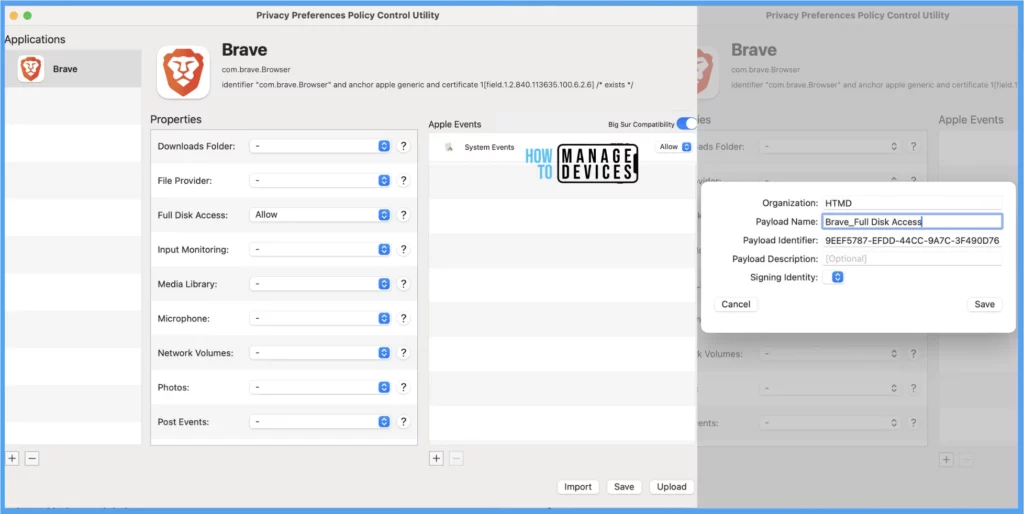Remove the application with the minus button under Applications
Screen dimensions: 1024x514
coord(32,458)
